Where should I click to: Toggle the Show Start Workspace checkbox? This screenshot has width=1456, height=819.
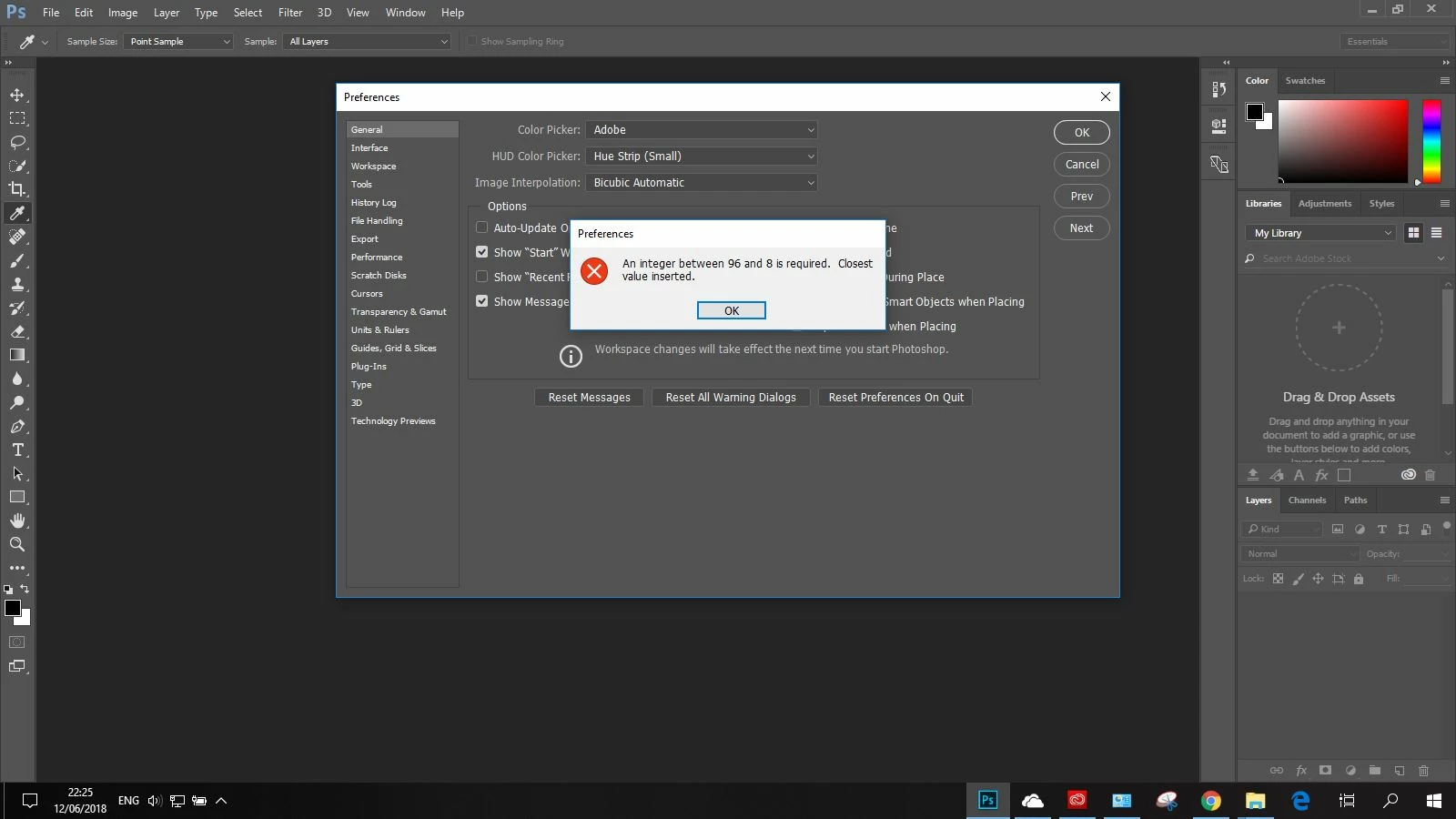482,252
